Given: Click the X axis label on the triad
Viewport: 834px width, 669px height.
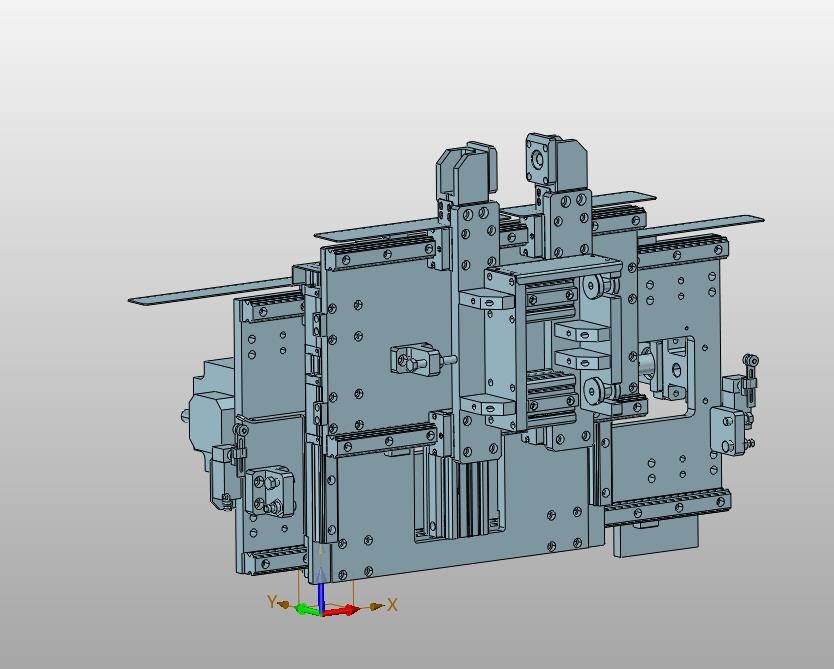Looking at the screenshot, I should tap(393, 605).
